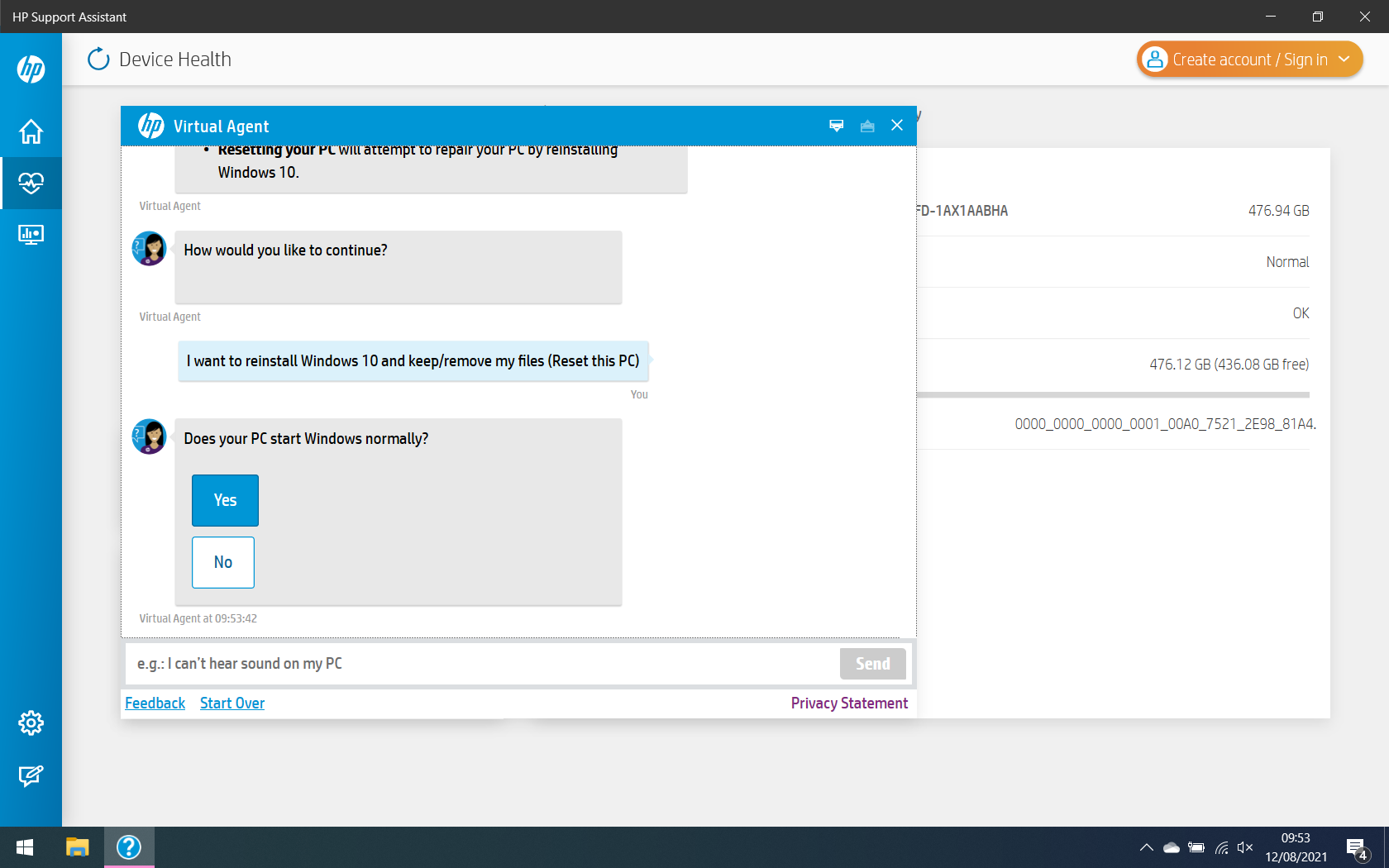Viewport: 1389px width, 868px height.
Task: Open the Privacy Statement link
Action: [x=849, y=703]
